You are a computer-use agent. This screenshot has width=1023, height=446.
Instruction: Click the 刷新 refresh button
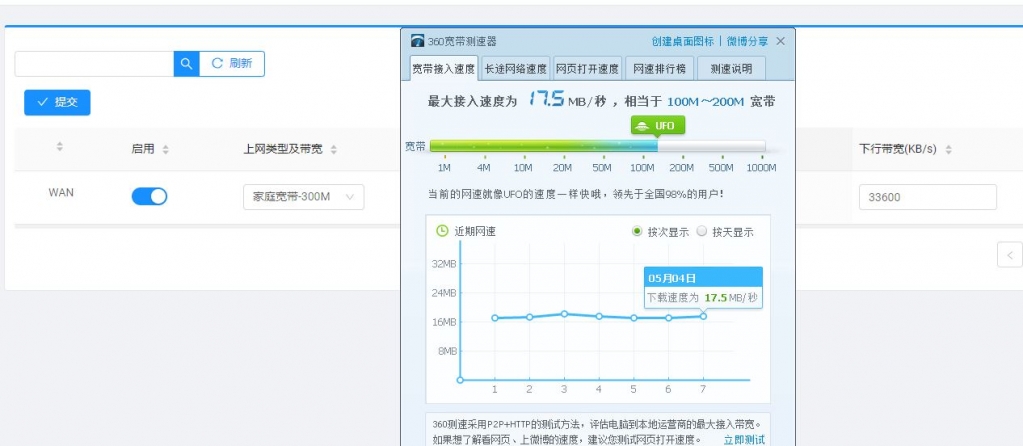pos(232,64)
